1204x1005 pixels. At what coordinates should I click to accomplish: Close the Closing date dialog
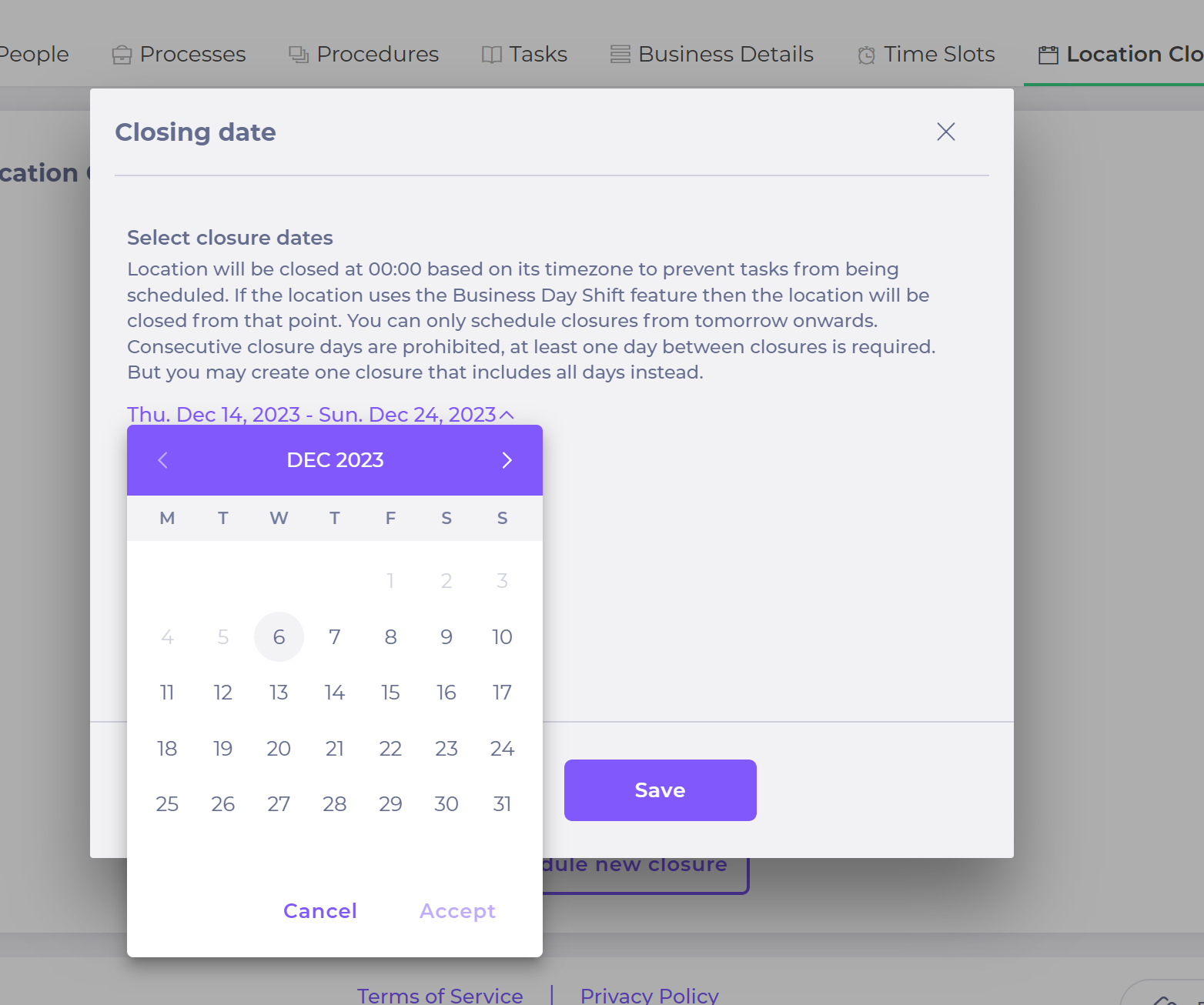pyautogui.click(x=945, y=132)
